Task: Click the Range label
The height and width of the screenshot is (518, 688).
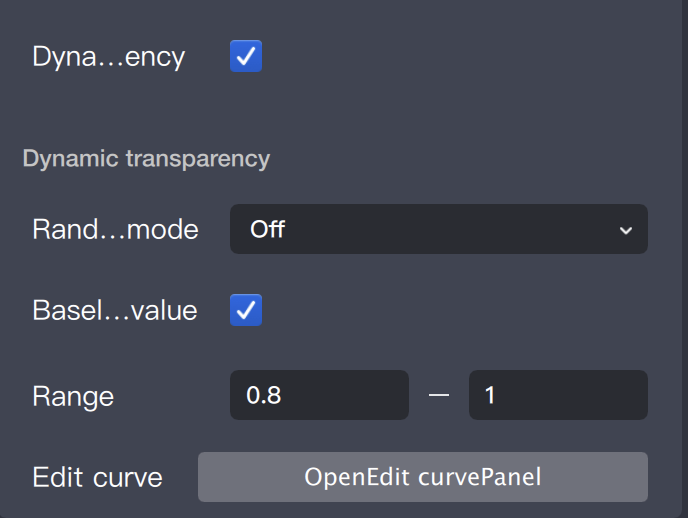Action: 73,396
